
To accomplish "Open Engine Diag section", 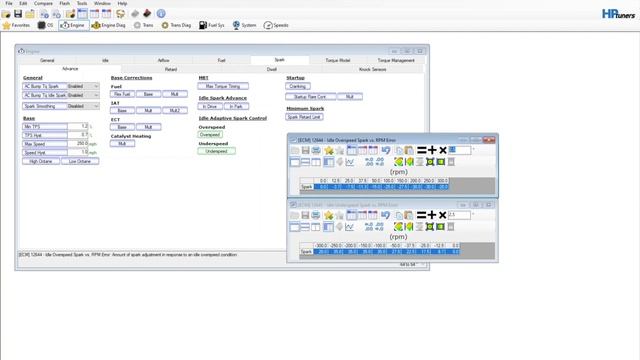I will [109, 25].
